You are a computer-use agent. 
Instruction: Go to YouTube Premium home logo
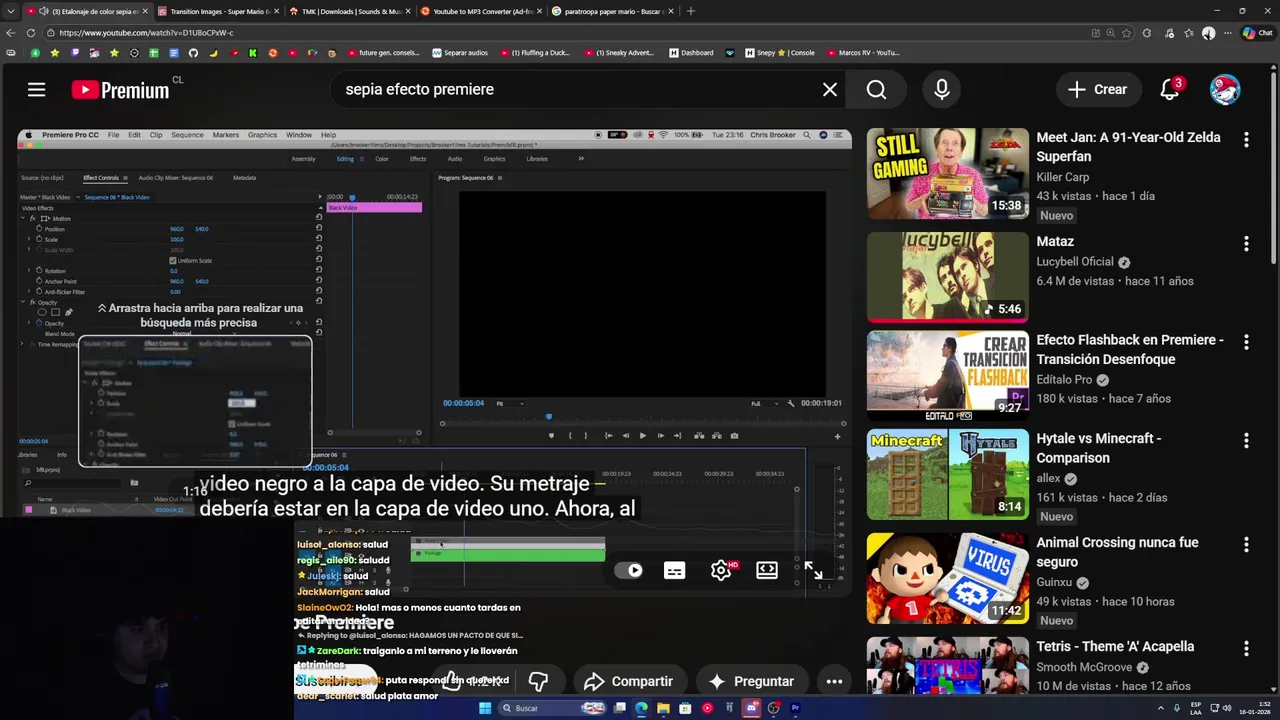[120, 90]
